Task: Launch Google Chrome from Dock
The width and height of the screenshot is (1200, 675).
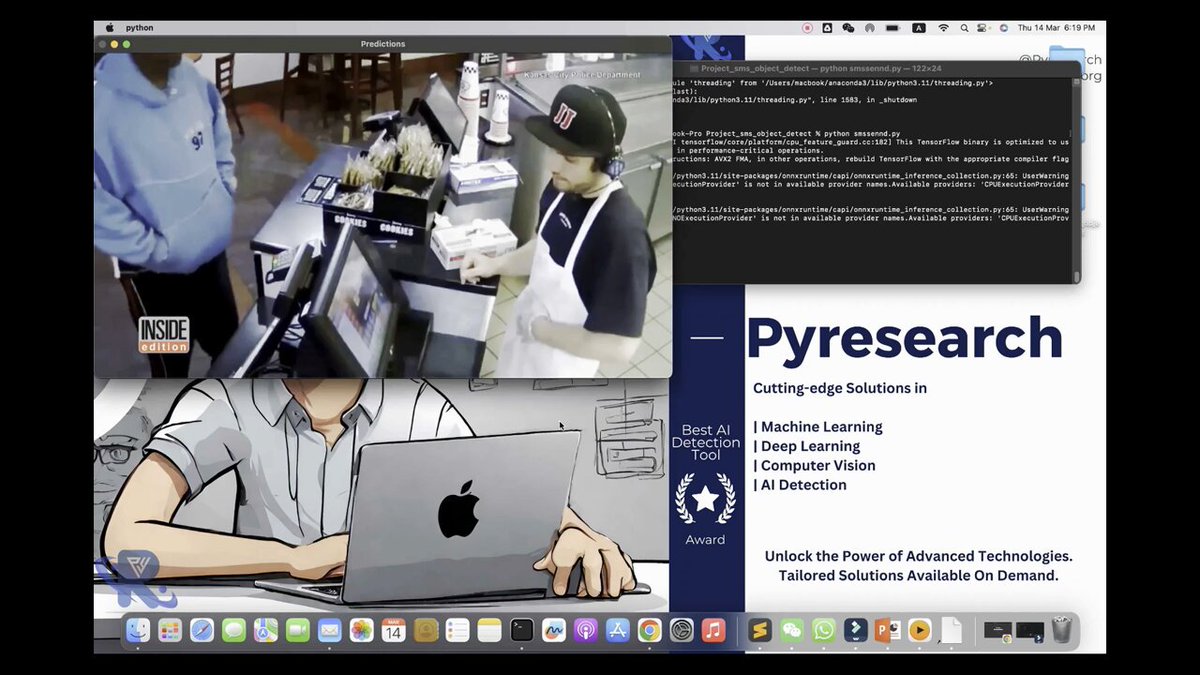Action: [x=649, y=630]
